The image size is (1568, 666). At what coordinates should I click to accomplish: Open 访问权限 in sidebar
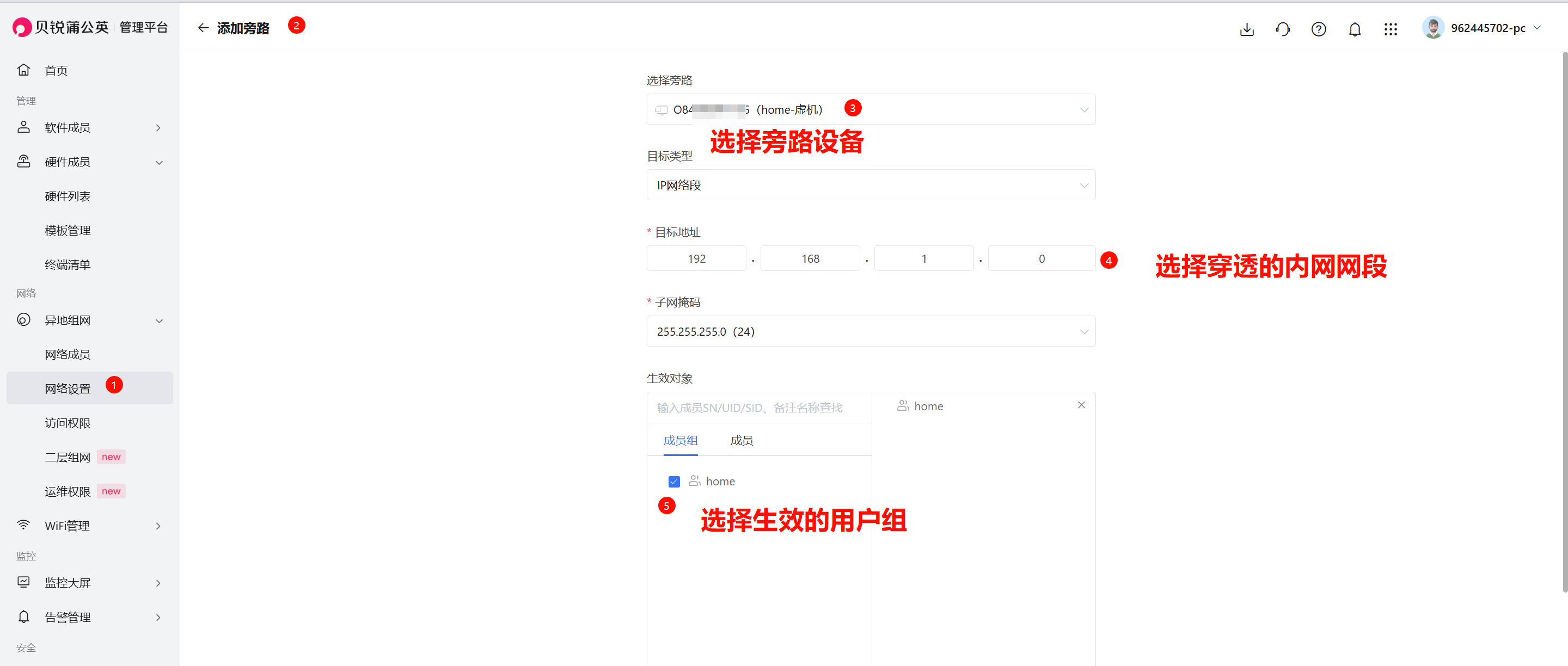pyautogui.click(x=68, y=423)
